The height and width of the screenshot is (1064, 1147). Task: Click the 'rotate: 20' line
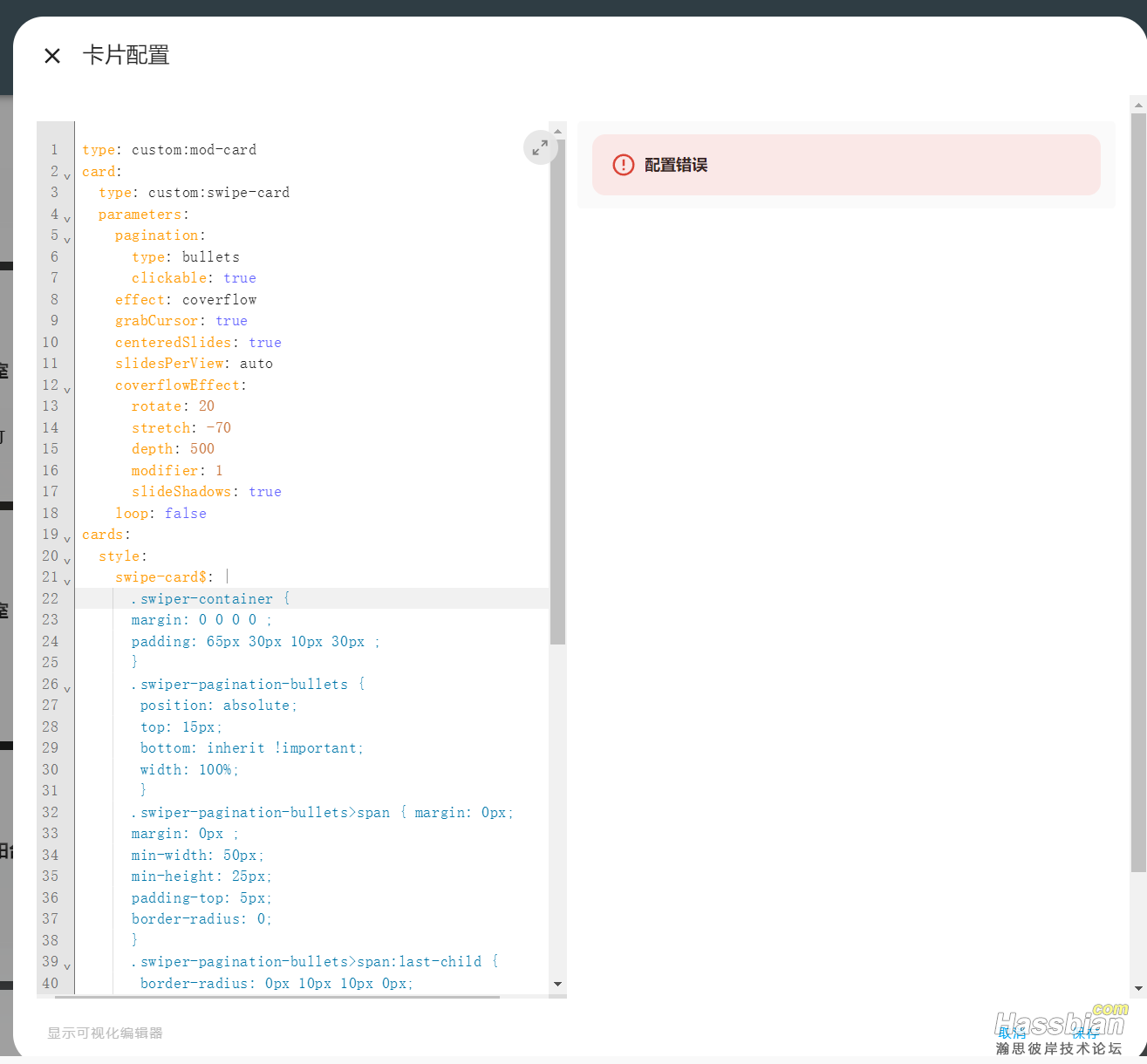pyautogui.click(x=173, y=406)
